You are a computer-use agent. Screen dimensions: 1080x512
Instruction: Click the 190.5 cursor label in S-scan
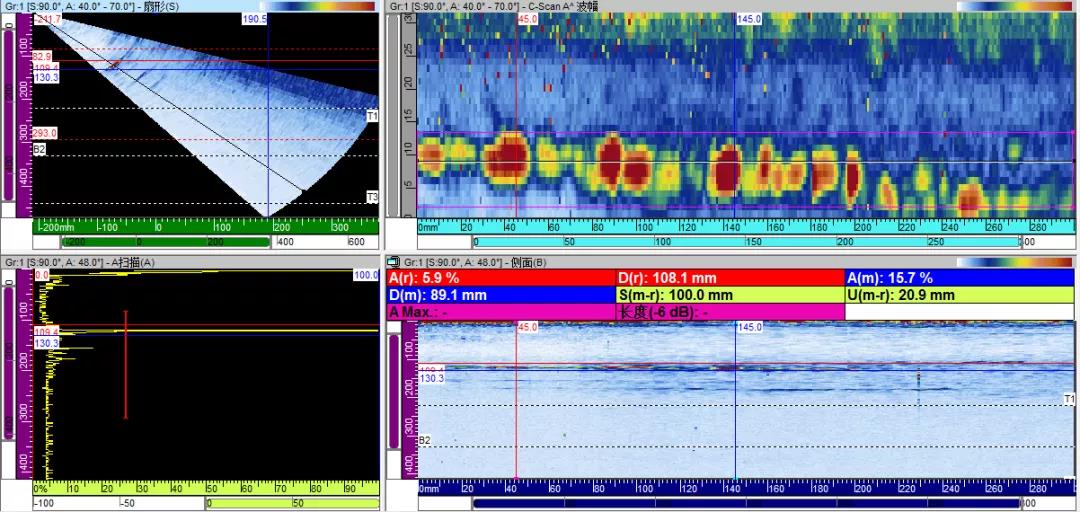coord(255,19)
